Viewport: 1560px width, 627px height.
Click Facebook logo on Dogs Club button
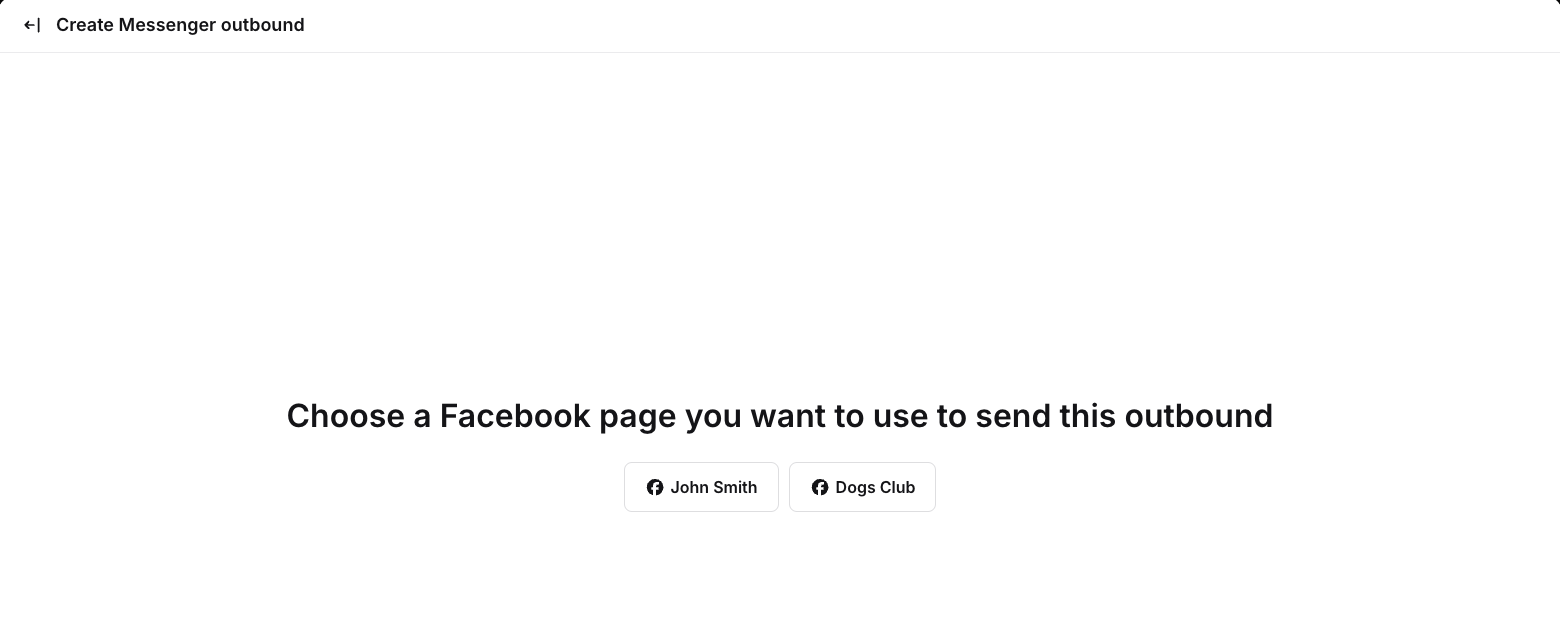point(820,487)
